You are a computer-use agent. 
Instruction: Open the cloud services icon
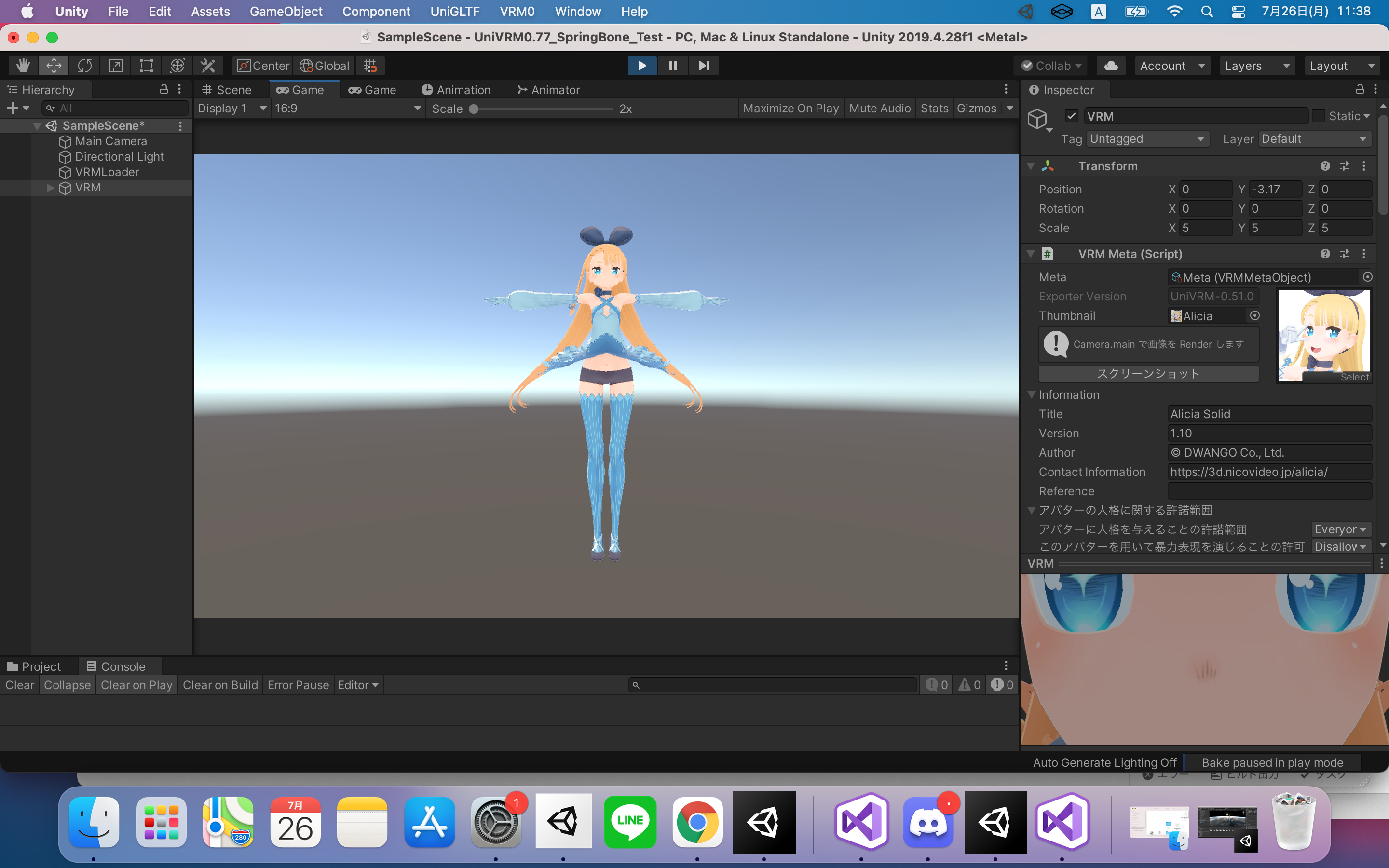(1111, 66)
